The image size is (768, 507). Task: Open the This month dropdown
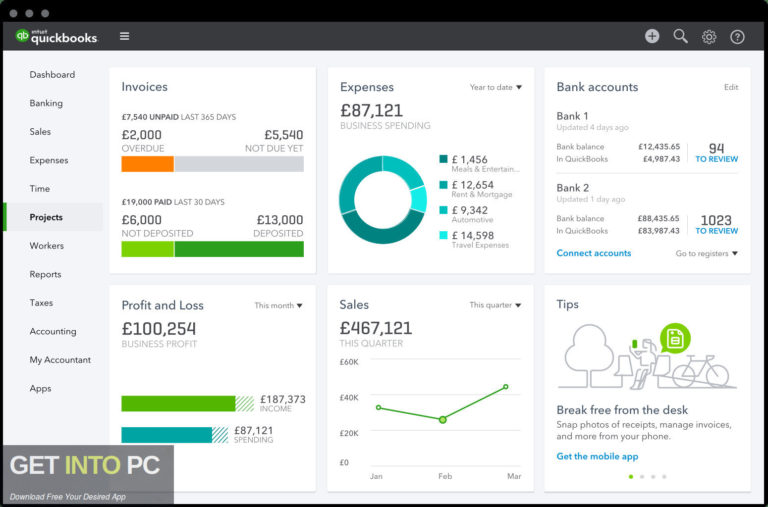[278, 306]
